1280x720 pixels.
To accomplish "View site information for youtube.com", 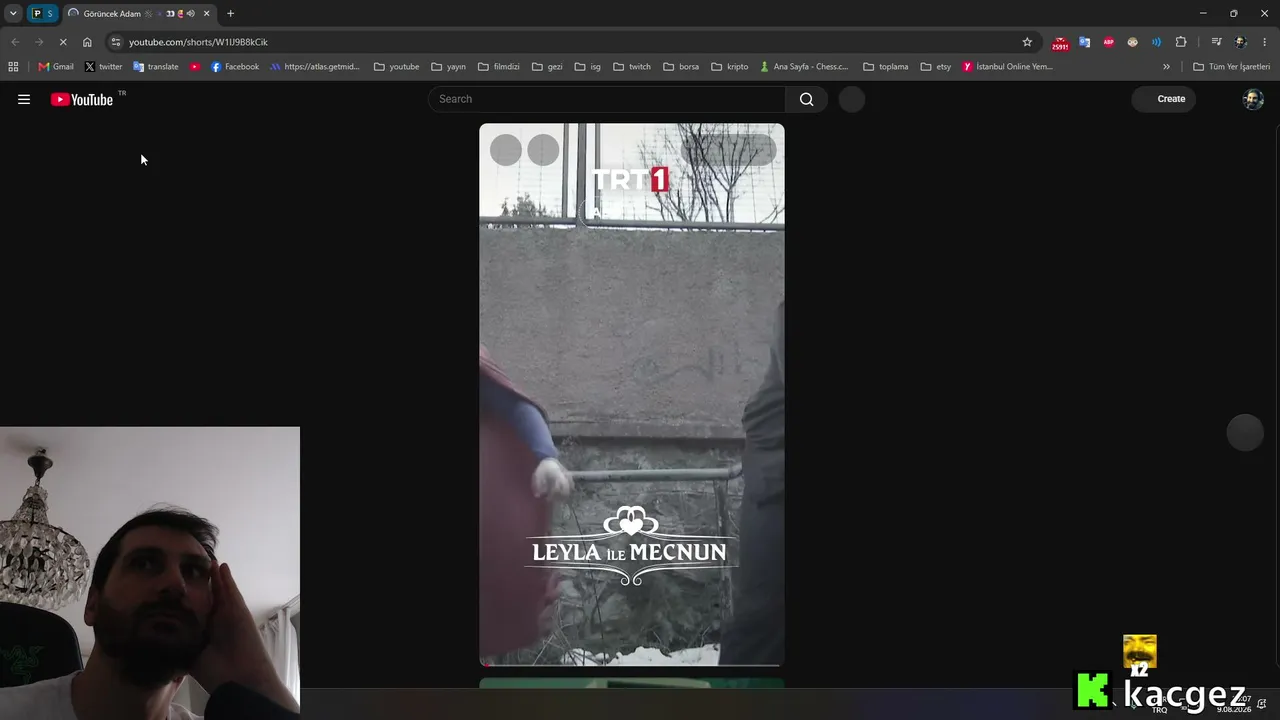I will (116, 42).
